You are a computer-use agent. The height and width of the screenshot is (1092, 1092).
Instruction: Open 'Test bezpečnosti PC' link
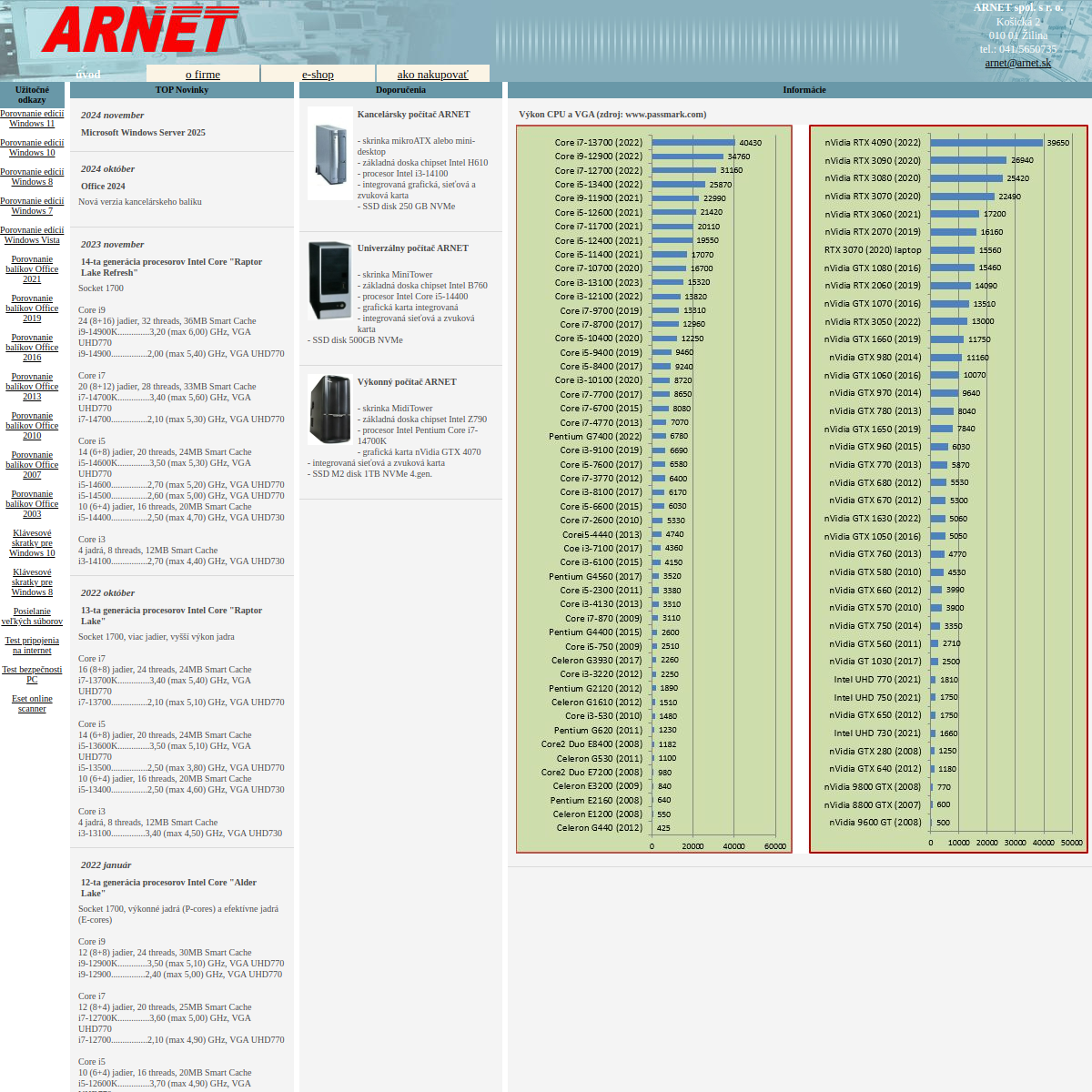tap(32, 674)
